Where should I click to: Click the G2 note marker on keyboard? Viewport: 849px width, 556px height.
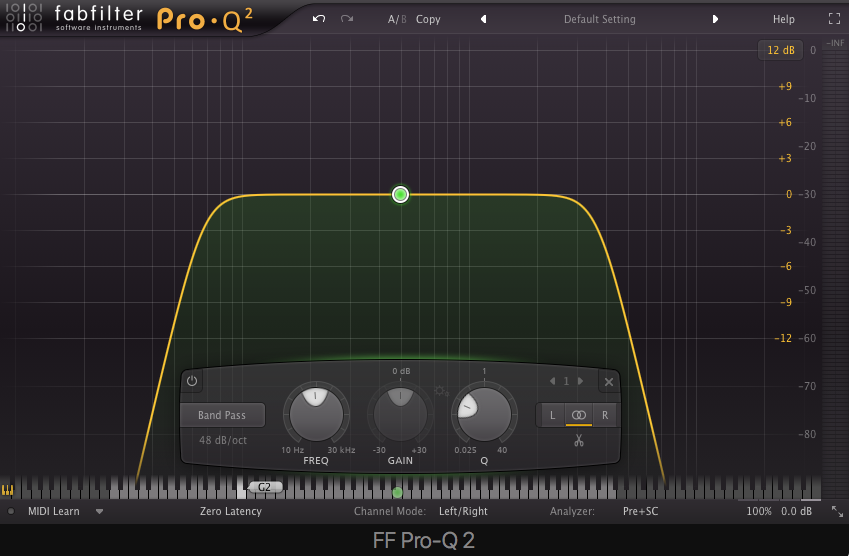[x=264, y=487]
